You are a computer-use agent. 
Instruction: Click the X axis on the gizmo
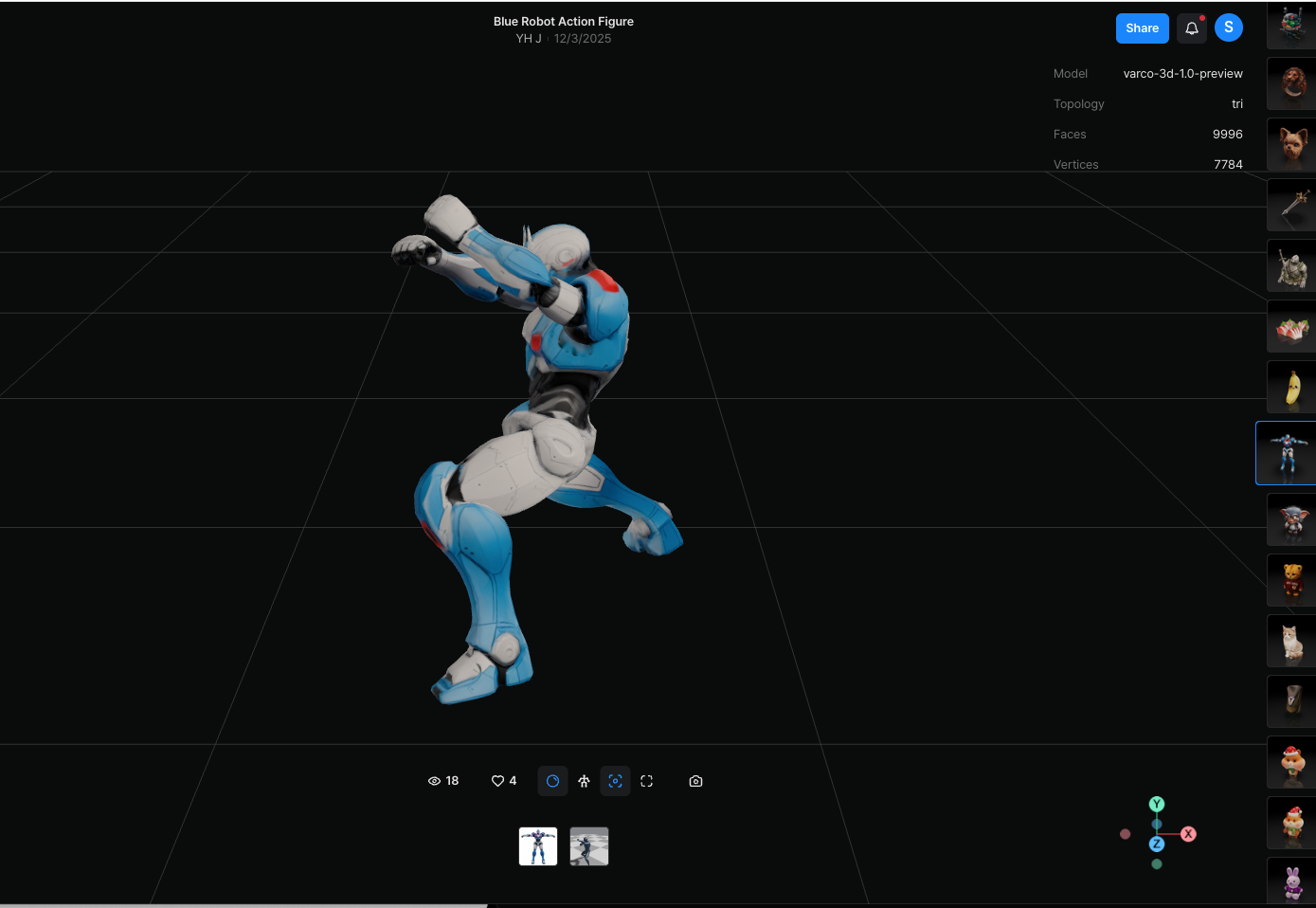[x=1188, y=834]
